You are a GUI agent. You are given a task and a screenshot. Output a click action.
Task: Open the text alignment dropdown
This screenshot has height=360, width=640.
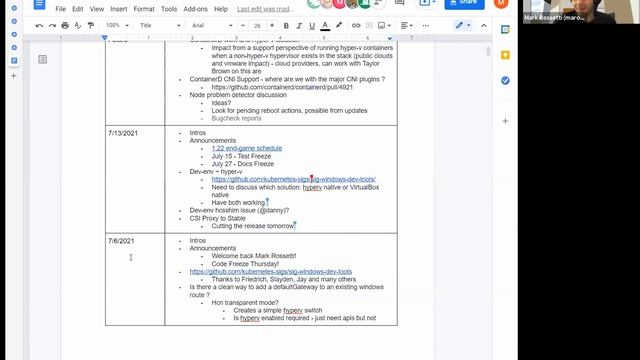click(x=406, y=26)
